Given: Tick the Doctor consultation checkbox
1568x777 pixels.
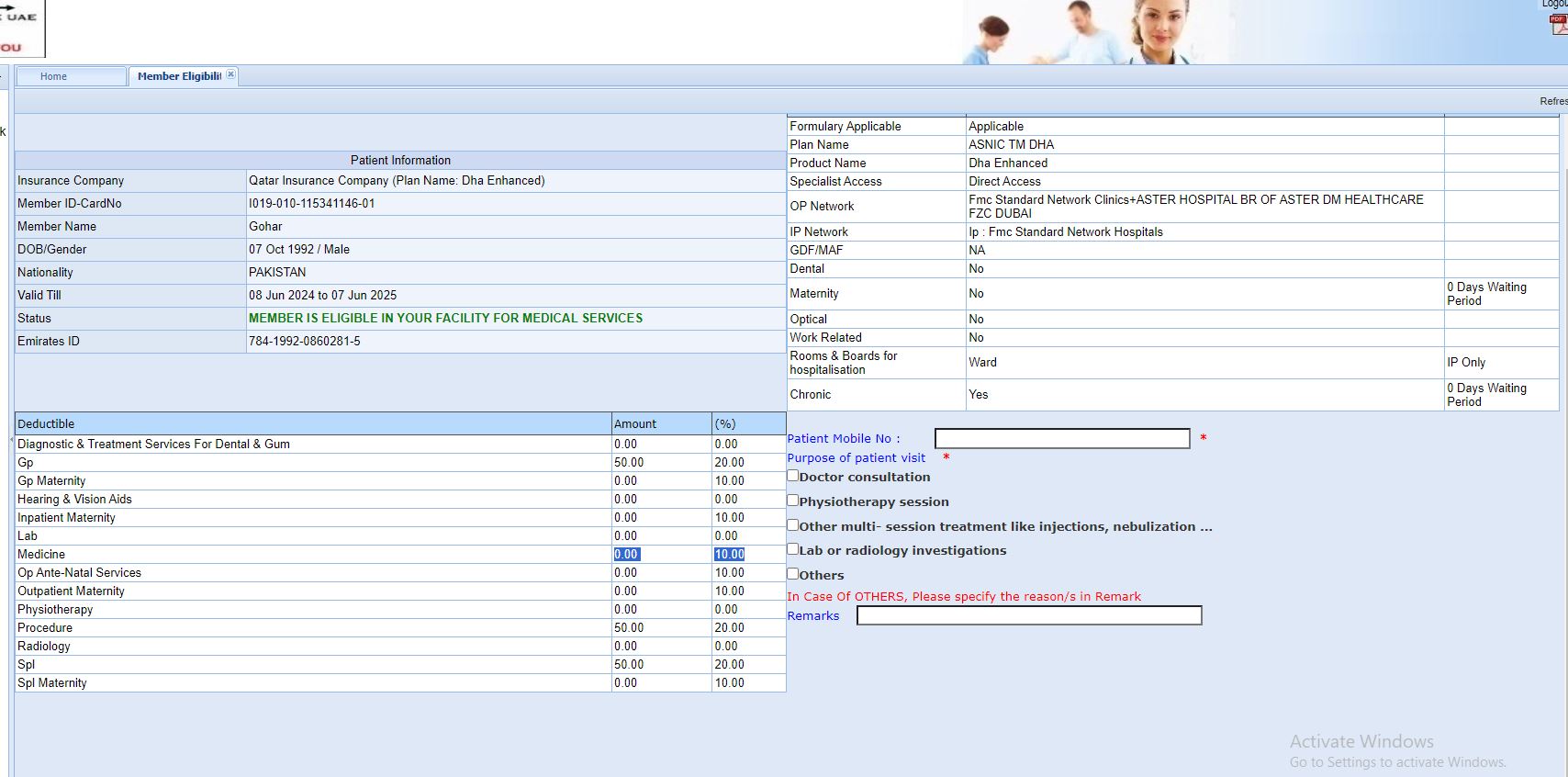Looking at the screenshot, I should click(x=793, y=476).
